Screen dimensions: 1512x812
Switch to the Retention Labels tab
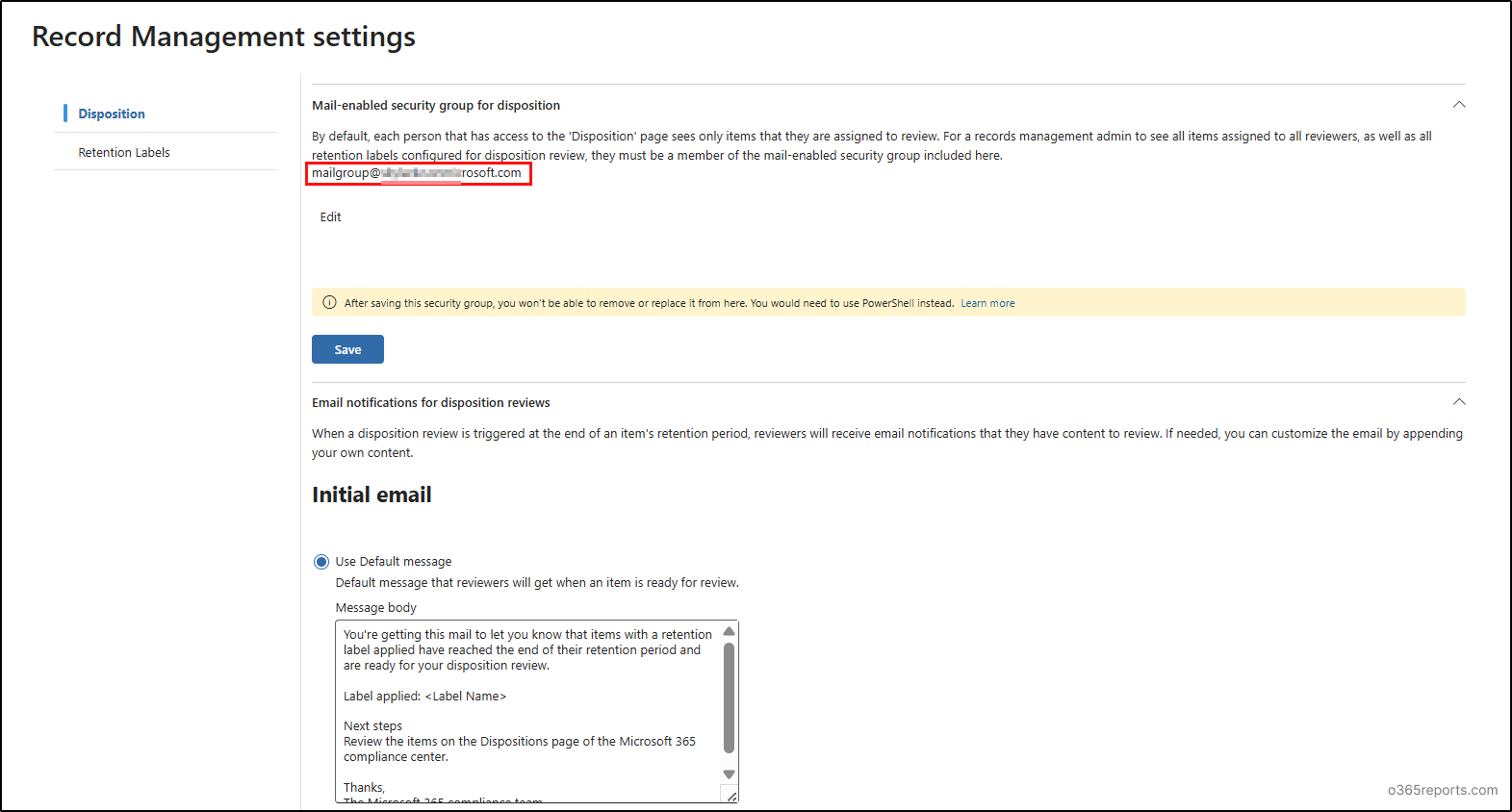pos(124,152)
